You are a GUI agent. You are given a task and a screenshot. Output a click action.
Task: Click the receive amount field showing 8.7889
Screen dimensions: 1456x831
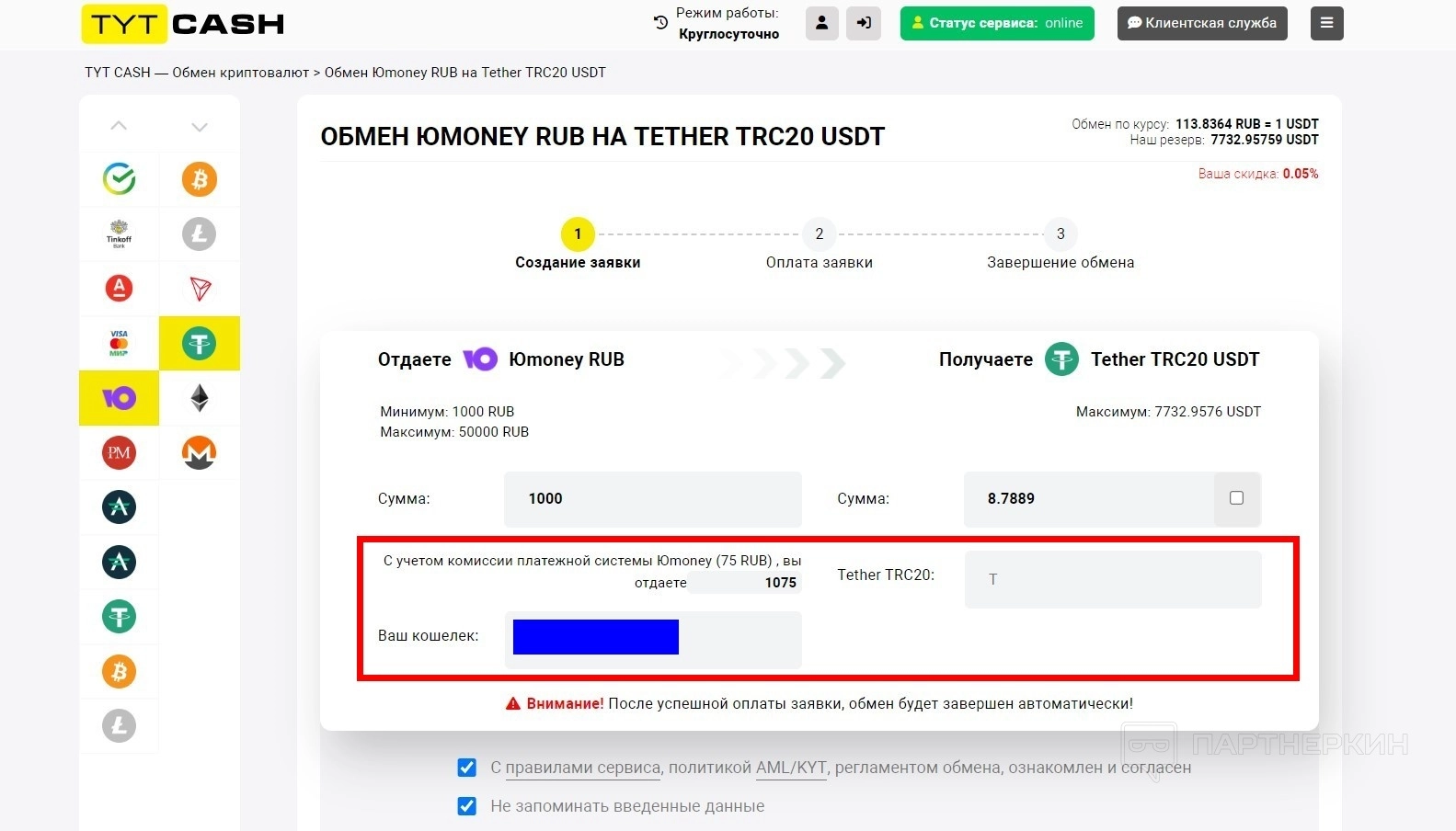coord(1089,499)
